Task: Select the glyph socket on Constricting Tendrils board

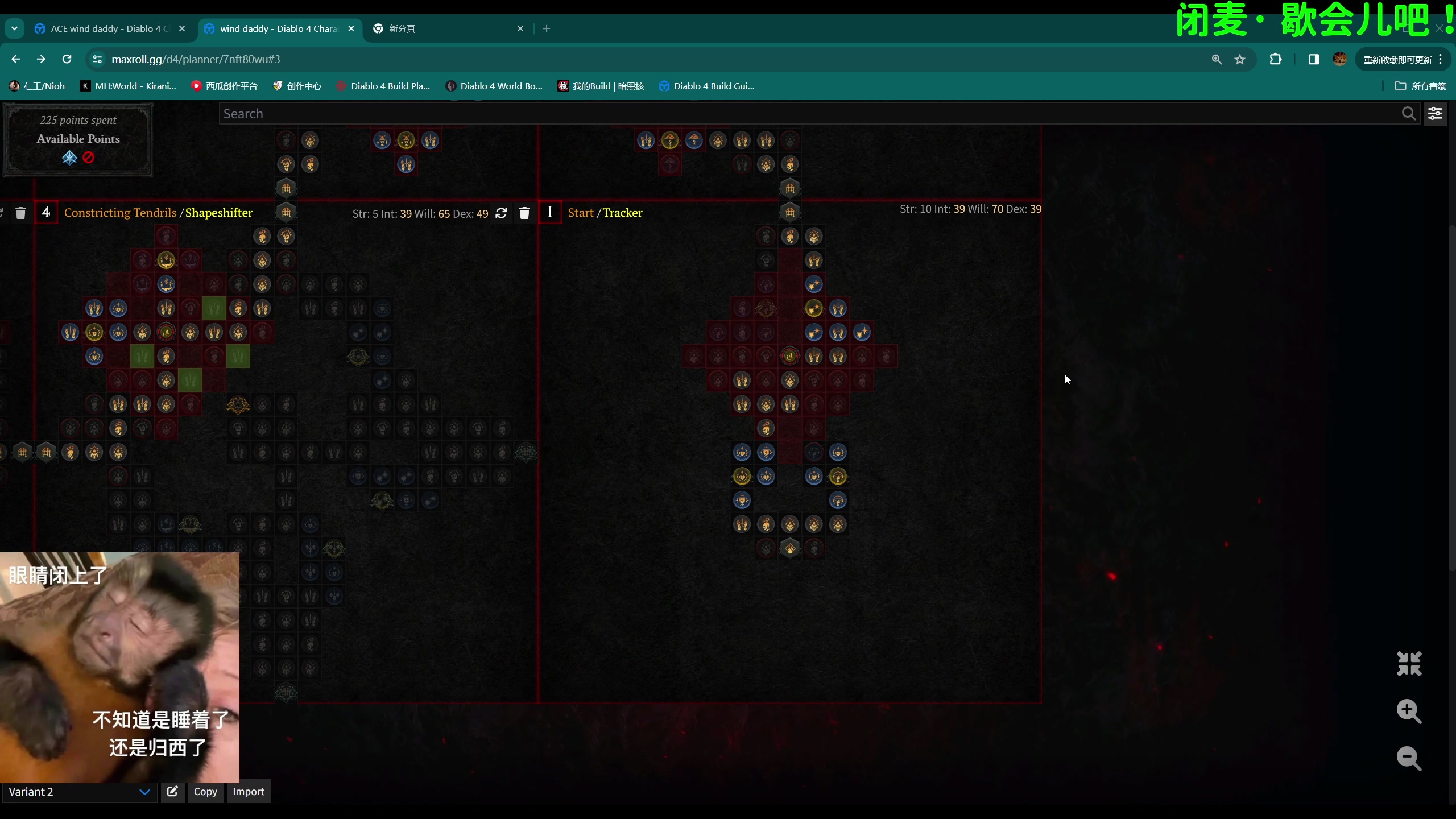Action: [166, 332]
